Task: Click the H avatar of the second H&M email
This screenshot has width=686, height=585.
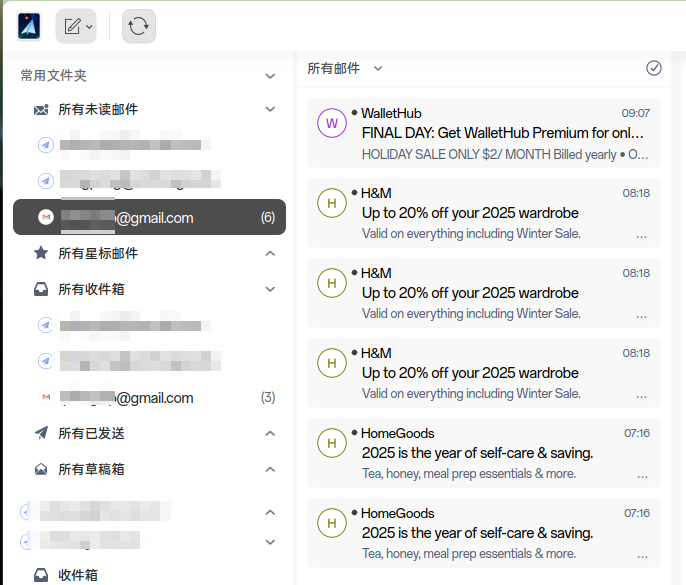Action: tap(332, 283)
